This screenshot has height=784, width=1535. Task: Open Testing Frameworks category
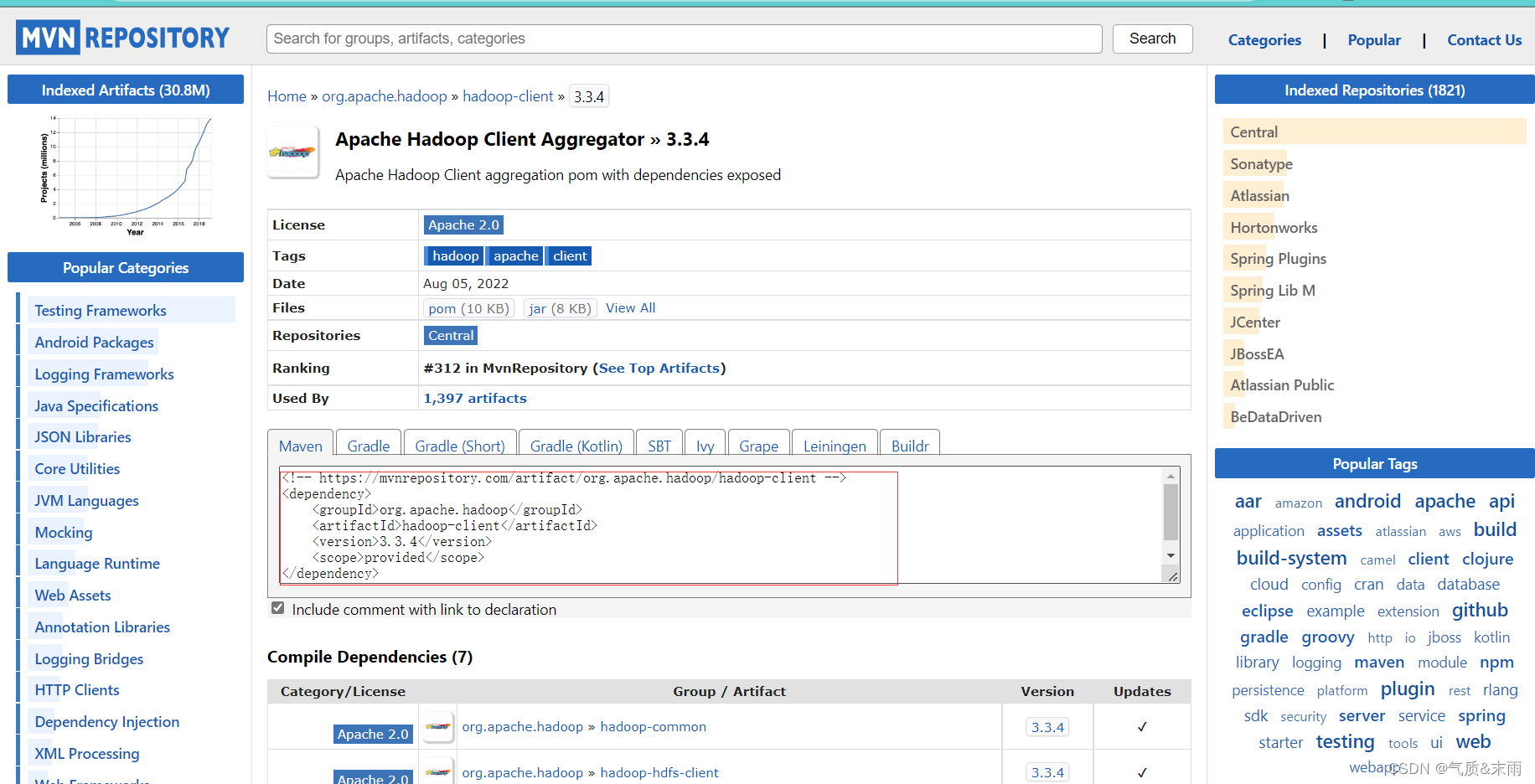click(101, 311)
